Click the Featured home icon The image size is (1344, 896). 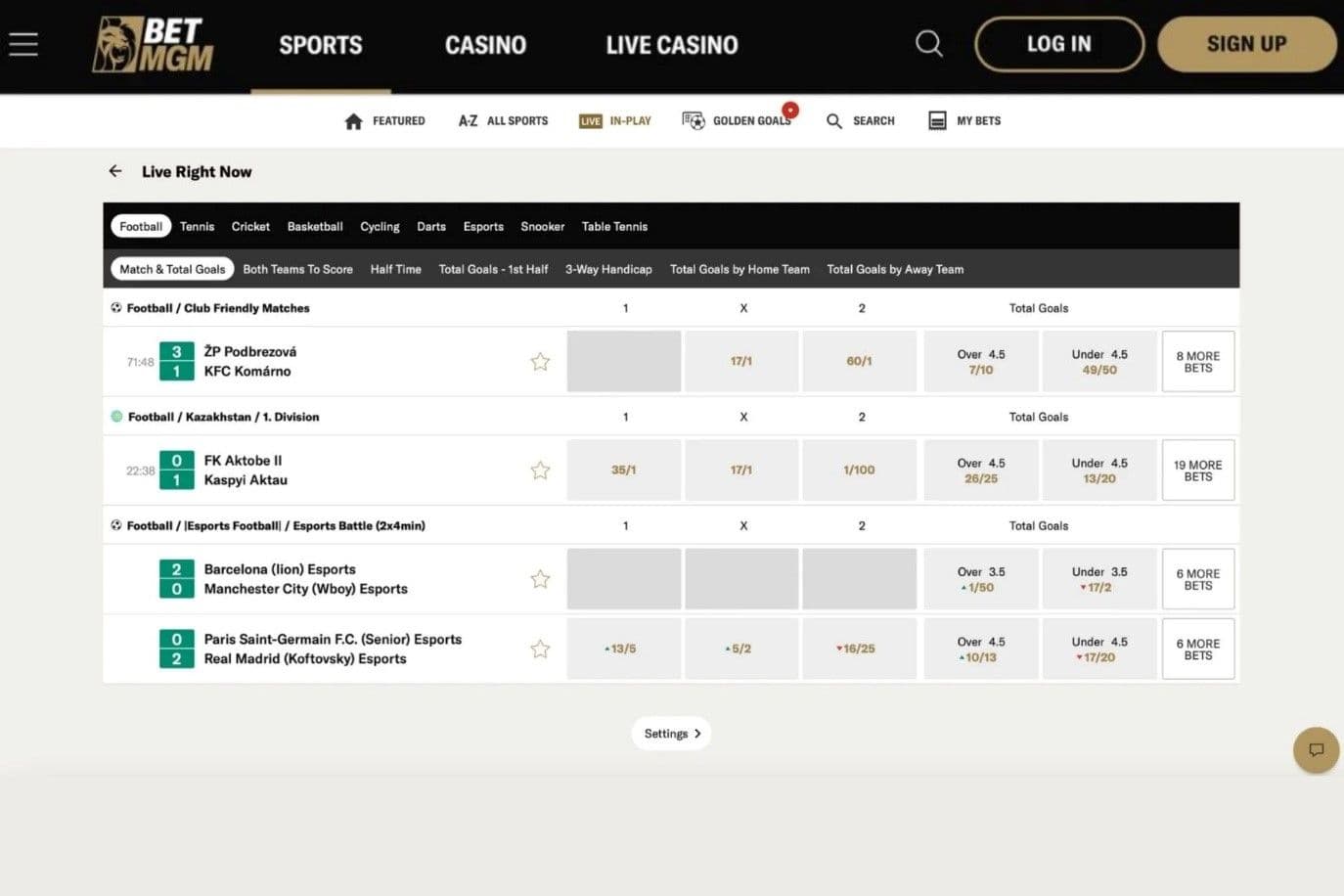354,121
